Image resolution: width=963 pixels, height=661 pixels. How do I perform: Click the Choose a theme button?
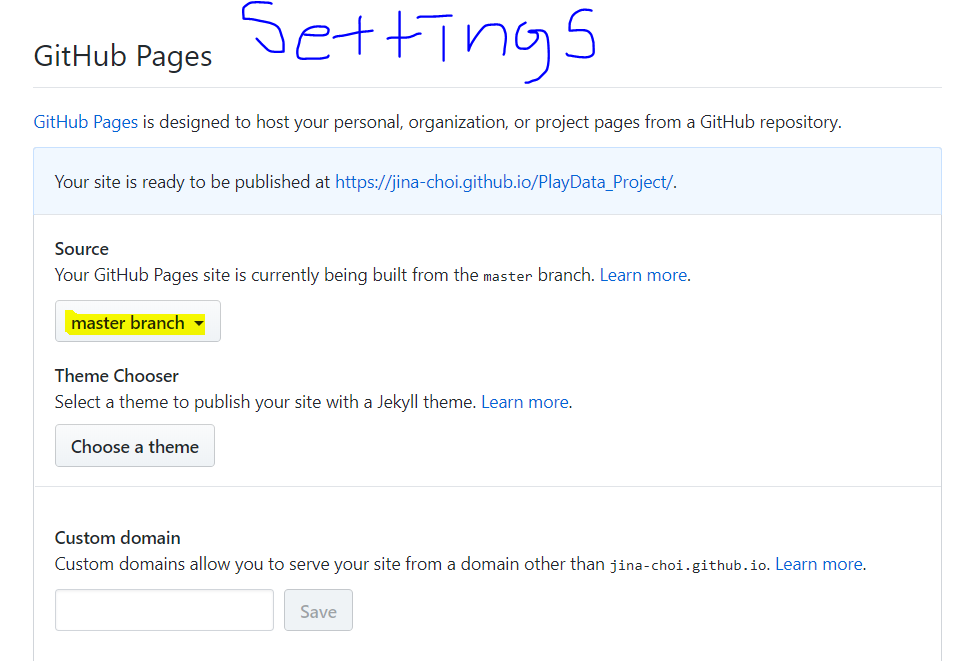135,446
